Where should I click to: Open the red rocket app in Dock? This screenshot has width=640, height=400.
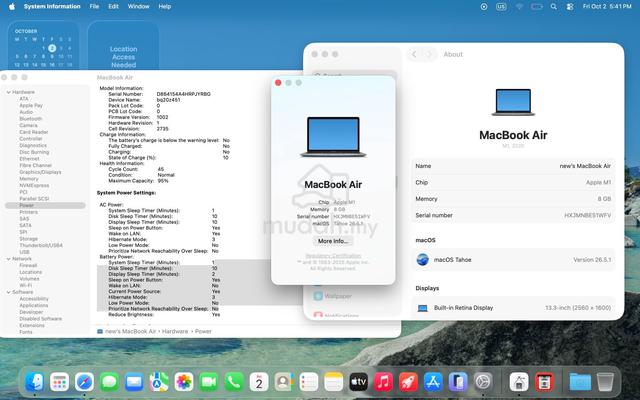[x=408, y=382]
